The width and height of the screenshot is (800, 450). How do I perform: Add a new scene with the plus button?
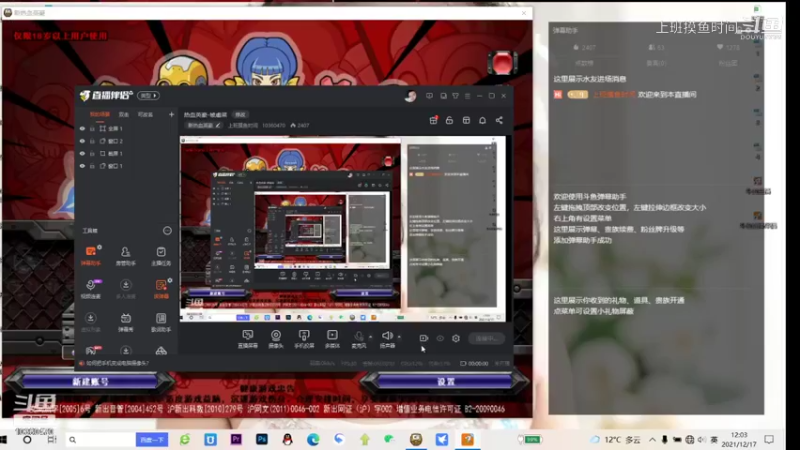(x=171, y=115)
